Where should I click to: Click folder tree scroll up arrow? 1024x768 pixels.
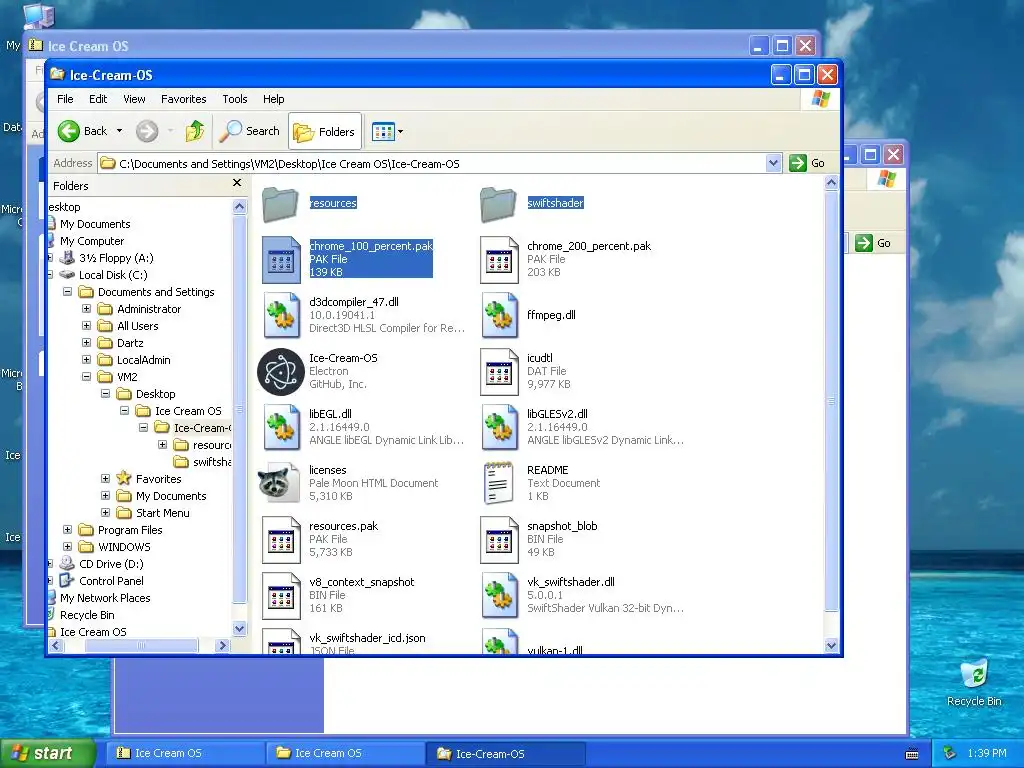click(x=240, y=207)
